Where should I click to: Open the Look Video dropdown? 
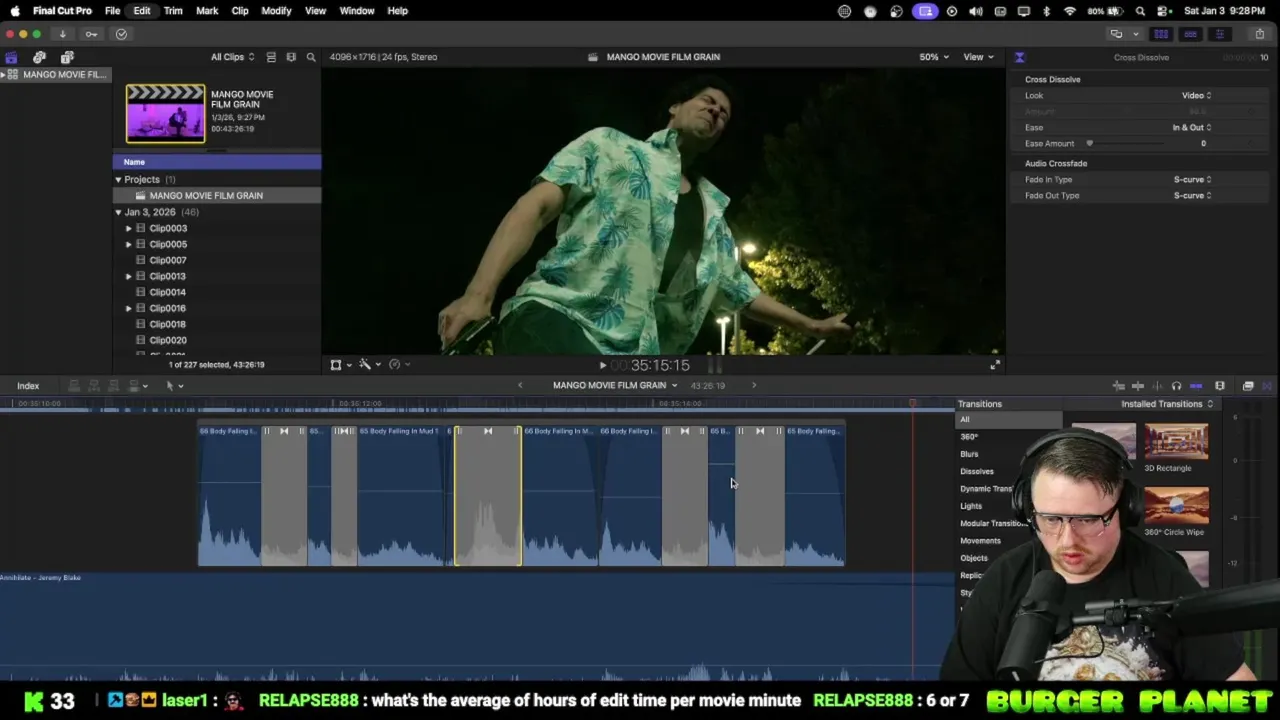1196,96
